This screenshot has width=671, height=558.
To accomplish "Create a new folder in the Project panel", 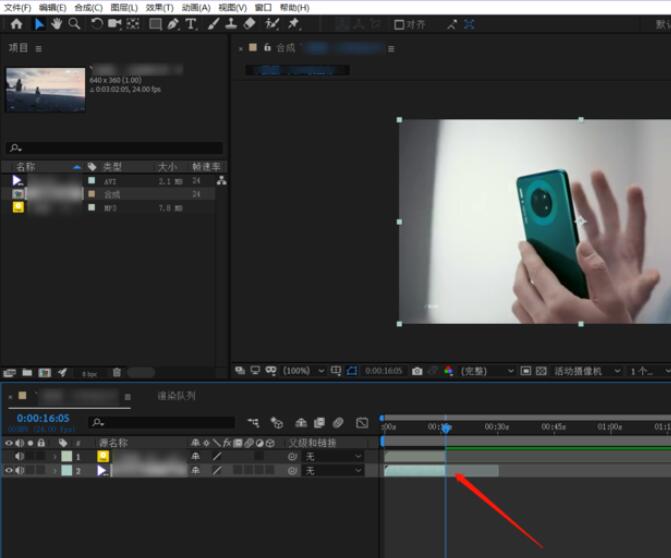I will (x=27, y=373).
